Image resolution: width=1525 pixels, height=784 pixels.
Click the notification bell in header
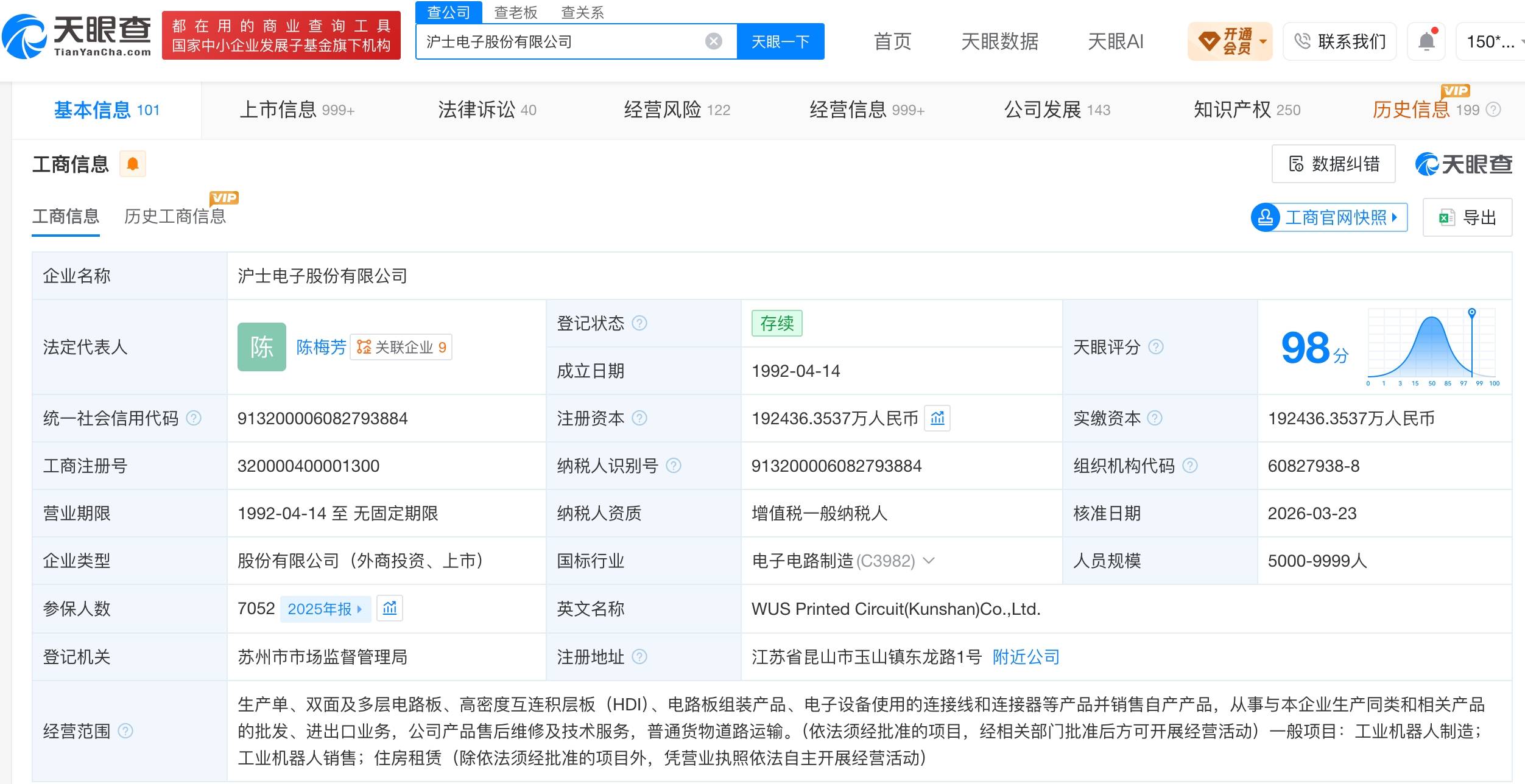pos(1426,41)
